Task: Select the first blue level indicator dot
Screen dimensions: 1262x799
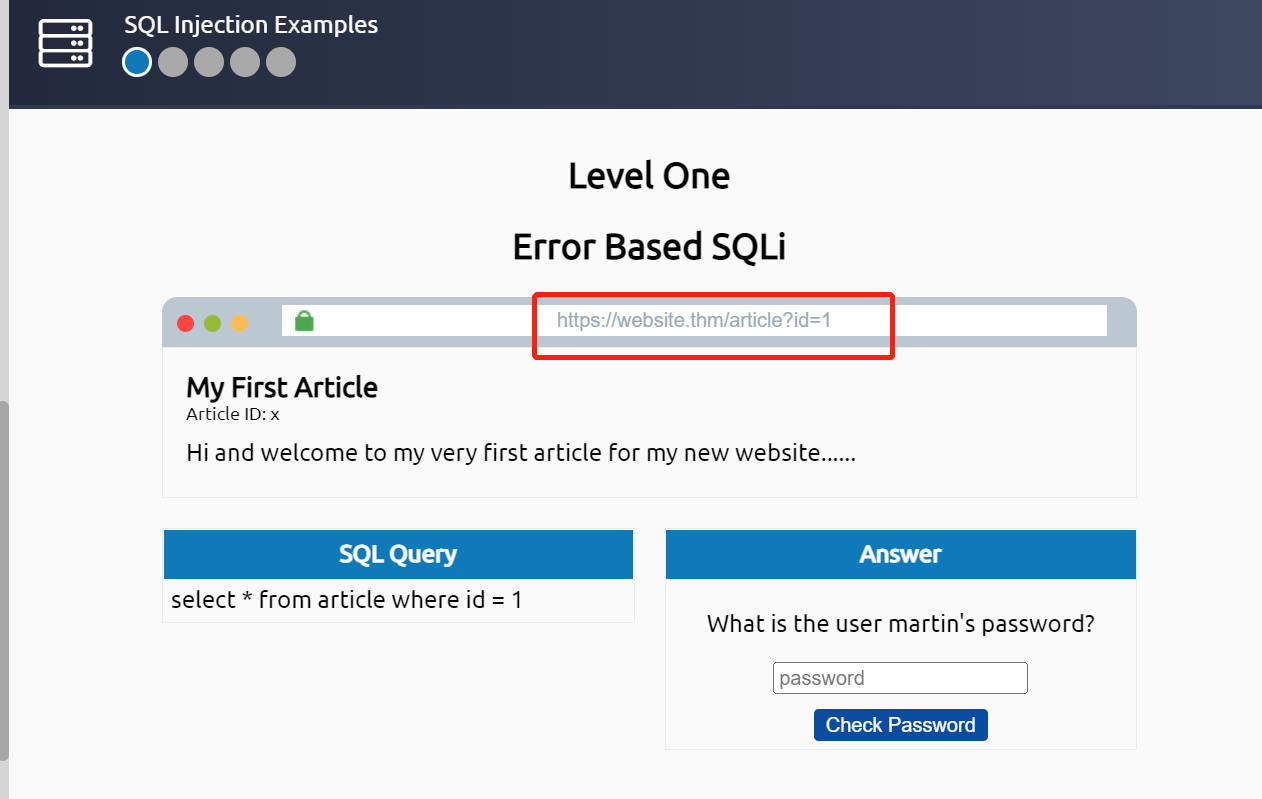Action: [x=137, y=62]
